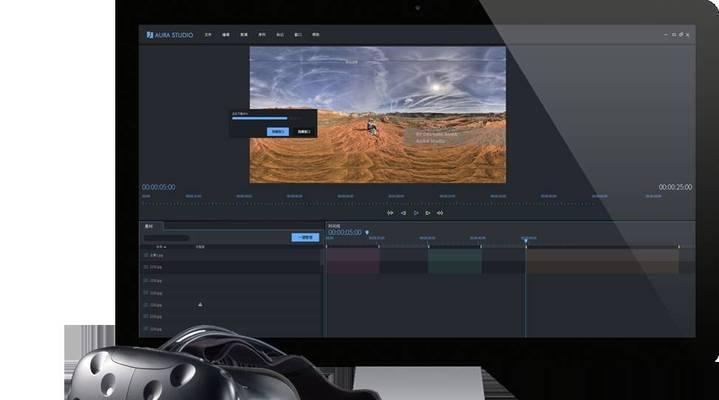This screenshot has height=400, width=719.
Task: Jump to the start with skip-back button
Action: point(391,212)
